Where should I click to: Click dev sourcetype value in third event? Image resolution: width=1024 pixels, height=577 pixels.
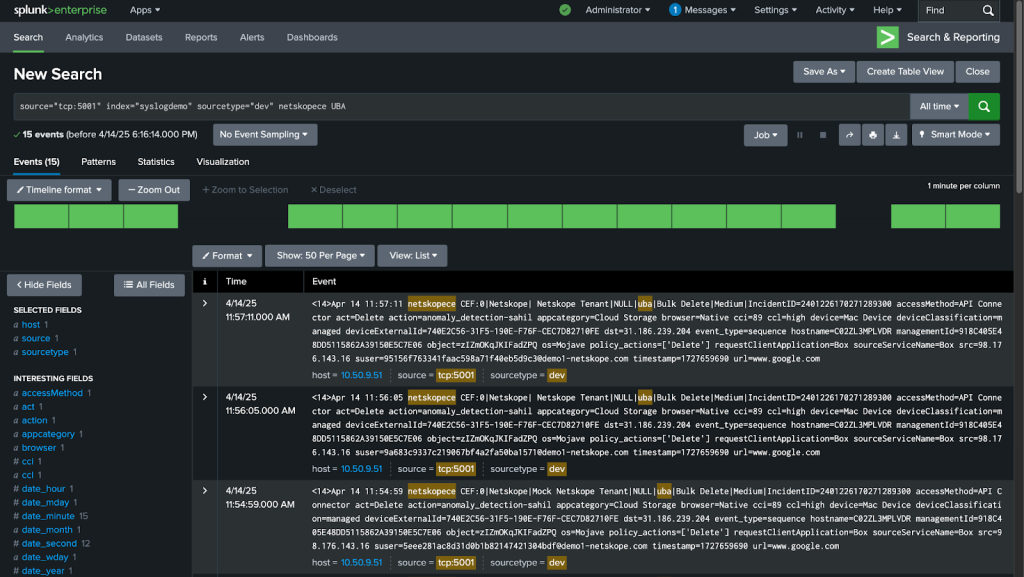[x=556, y=563]
